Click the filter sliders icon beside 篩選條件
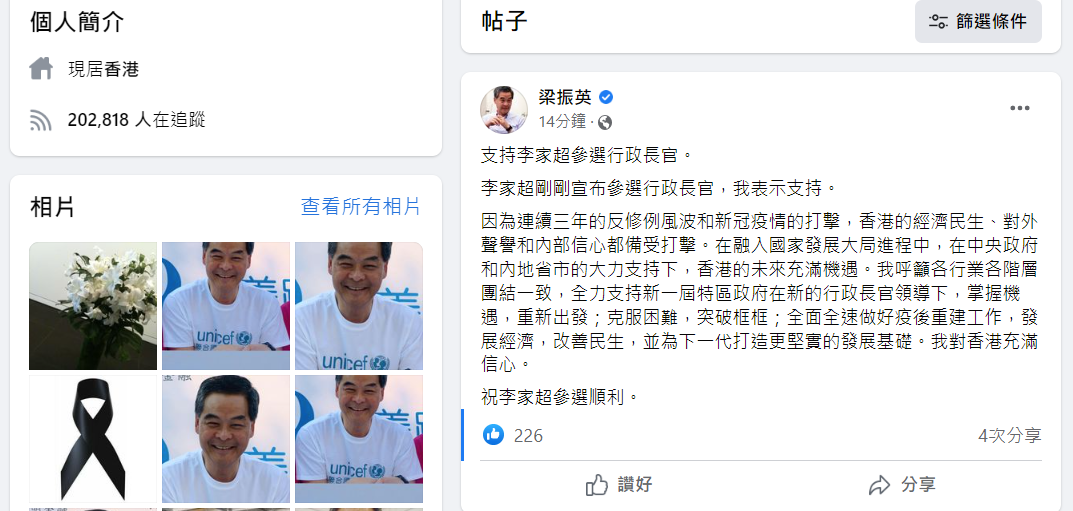Viewport: 1073px width, 511px height. 938,22
